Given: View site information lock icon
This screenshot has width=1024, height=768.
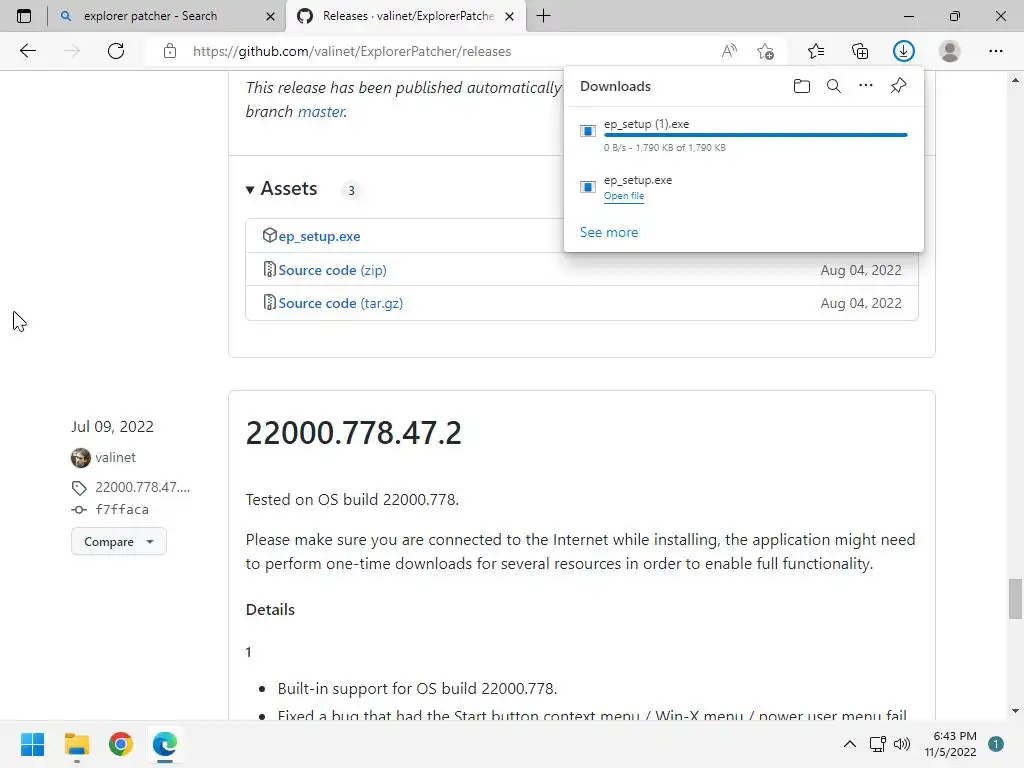Looking at the screenshot, I should coord(170,51).
